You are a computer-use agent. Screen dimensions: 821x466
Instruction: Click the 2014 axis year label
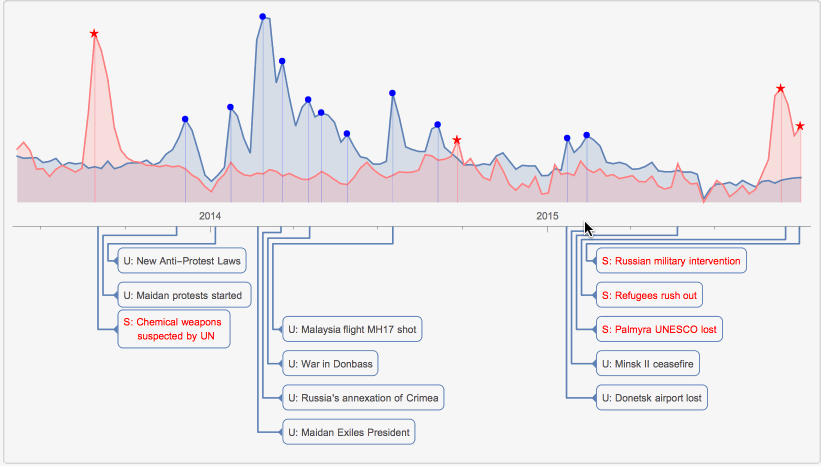210,216
